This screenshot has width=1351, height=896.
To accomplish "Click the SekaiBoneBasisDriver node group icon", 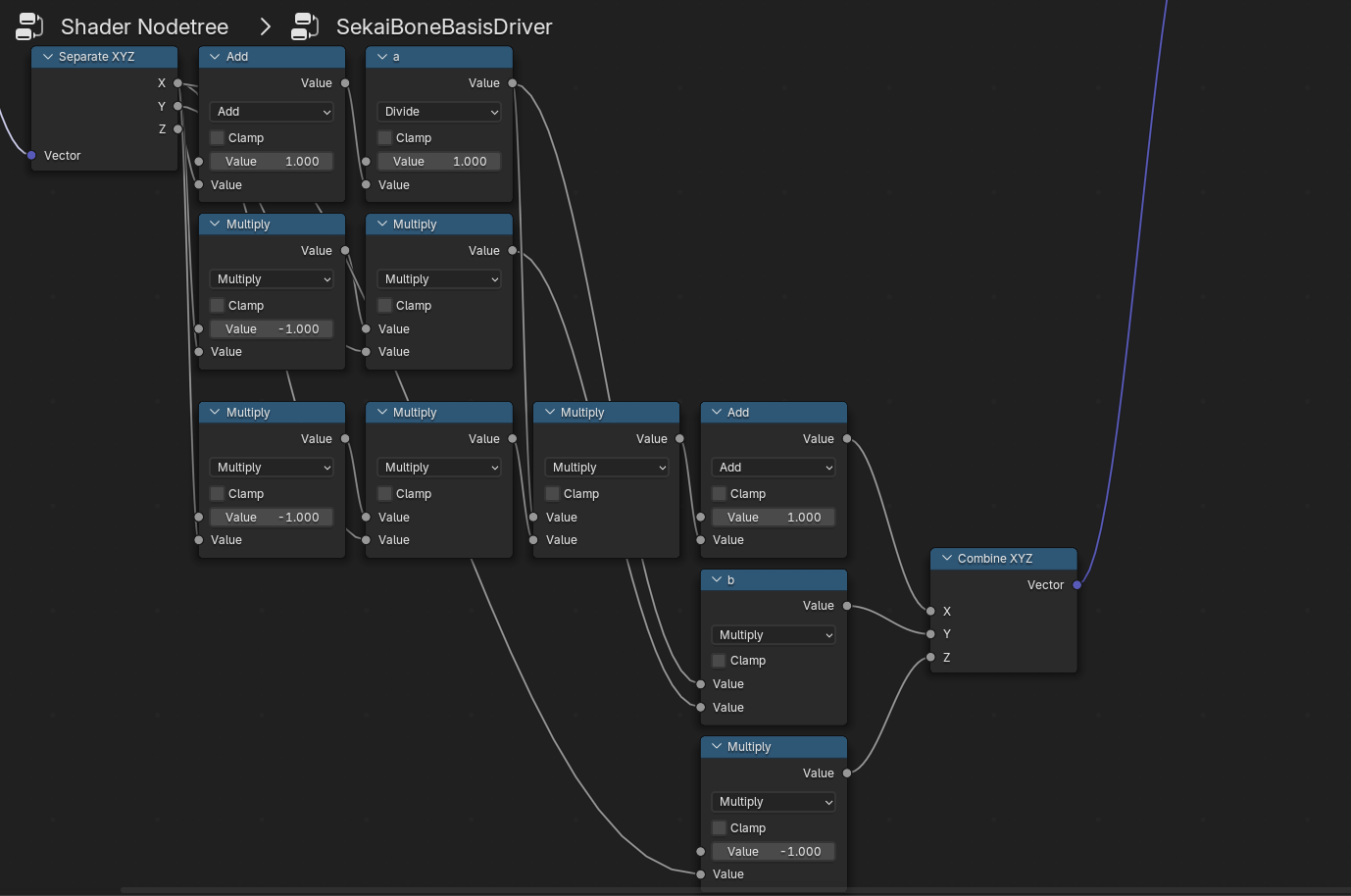I will click(x=306, y=26).
